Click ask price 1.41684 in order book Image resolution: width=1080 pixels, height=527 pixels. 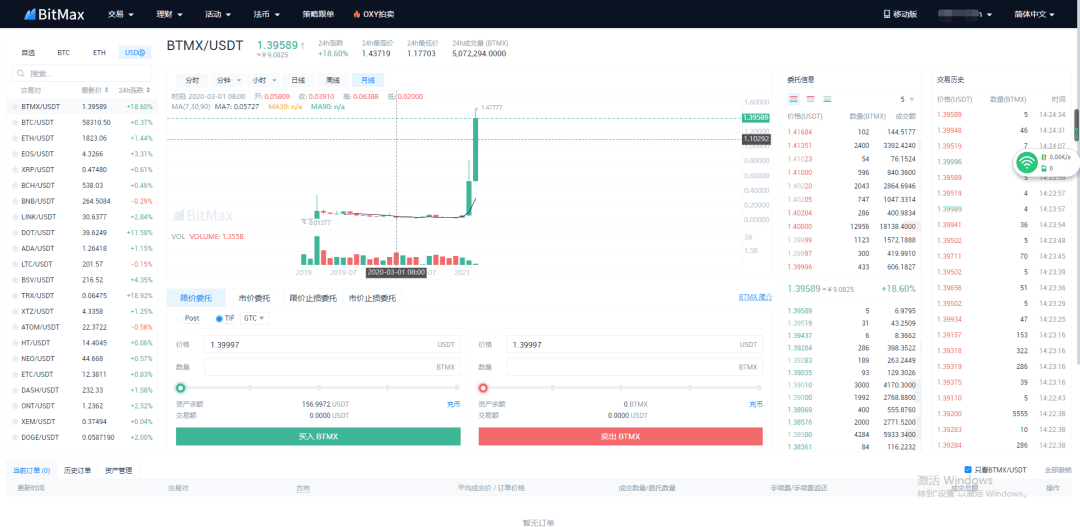point(800,132)
